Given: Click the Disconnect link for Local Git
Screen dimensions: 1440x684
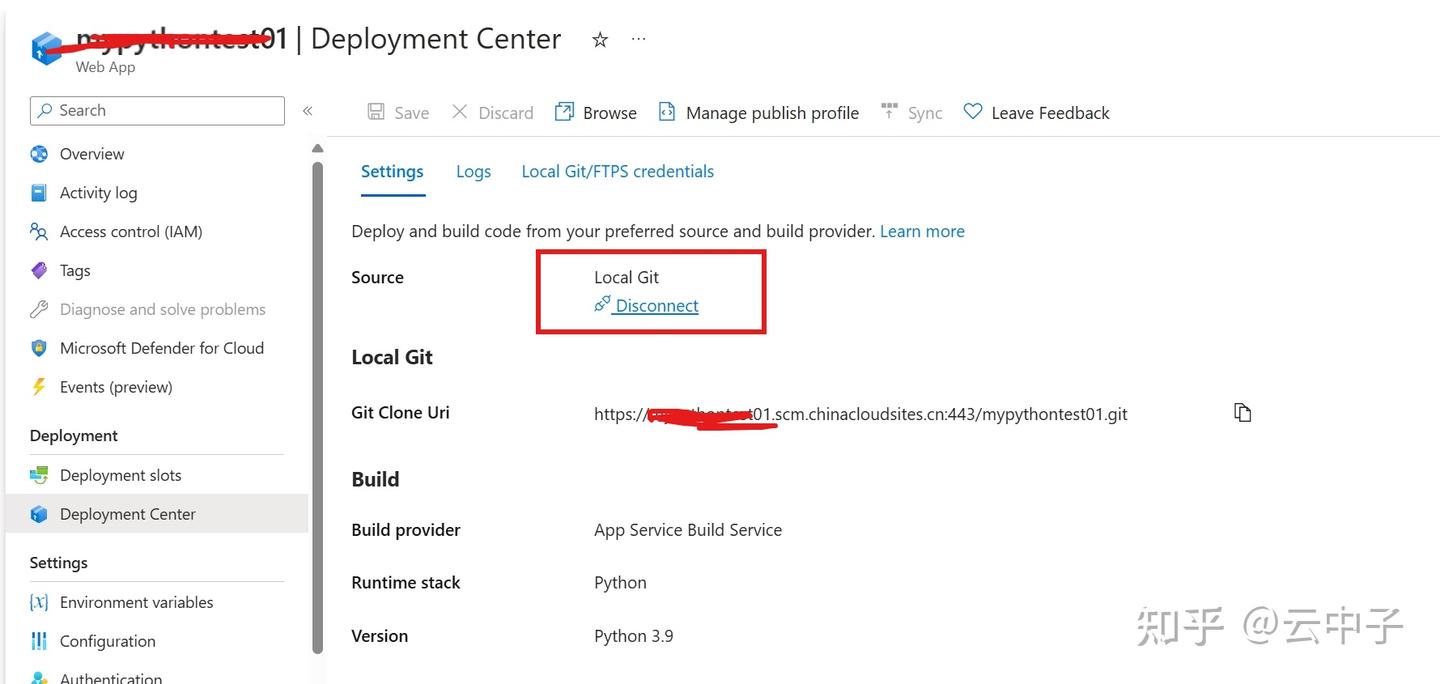Looking at the screenshot, I should tap(655, 305).
